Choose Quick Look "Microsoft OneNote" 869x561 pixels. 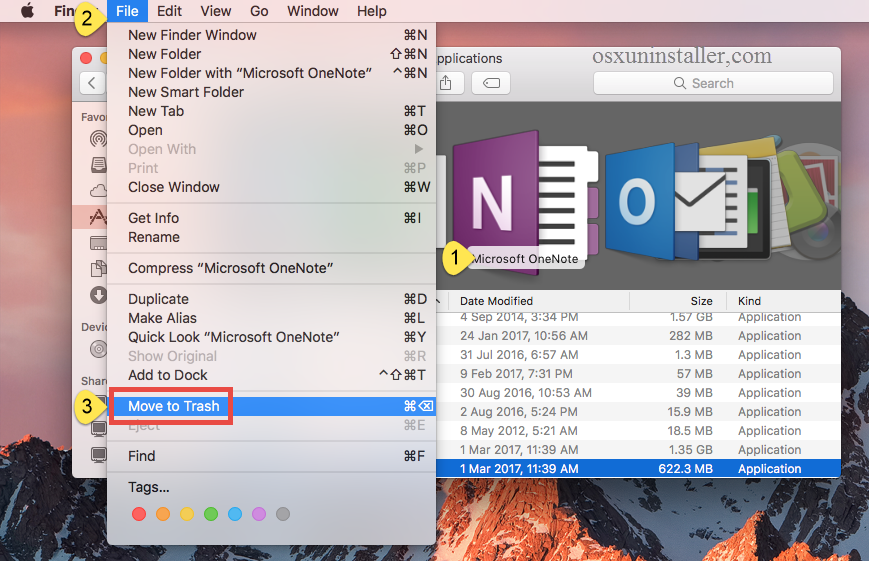click(x=272, y=337)
